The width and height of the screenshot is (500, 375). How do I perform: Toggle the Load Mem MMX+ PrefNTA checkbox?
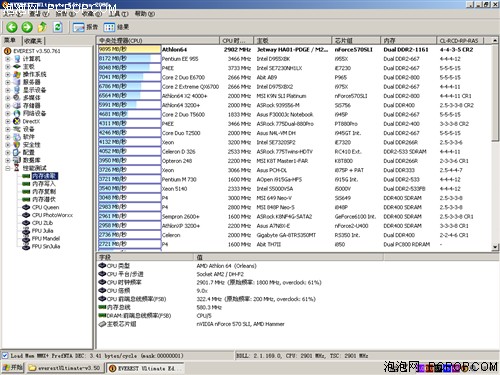pos(5,356)
